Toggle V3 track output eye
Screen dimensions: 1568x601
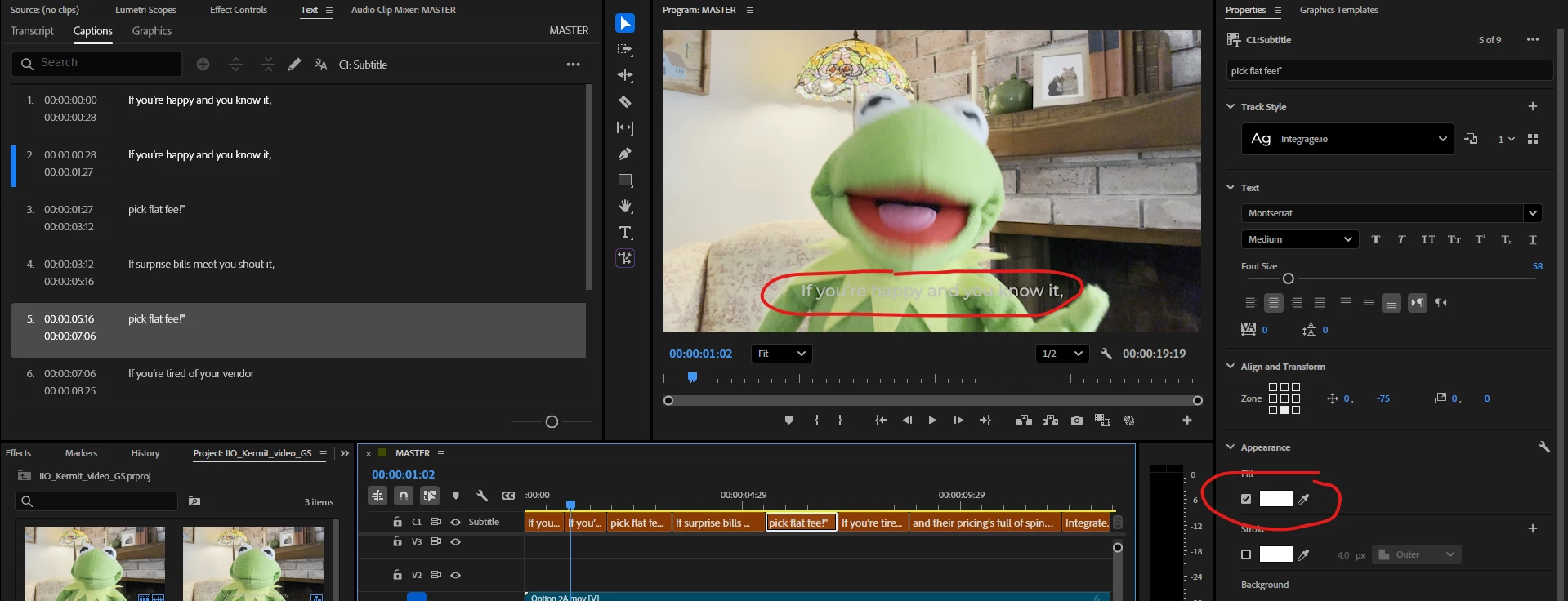click(456, 541)
